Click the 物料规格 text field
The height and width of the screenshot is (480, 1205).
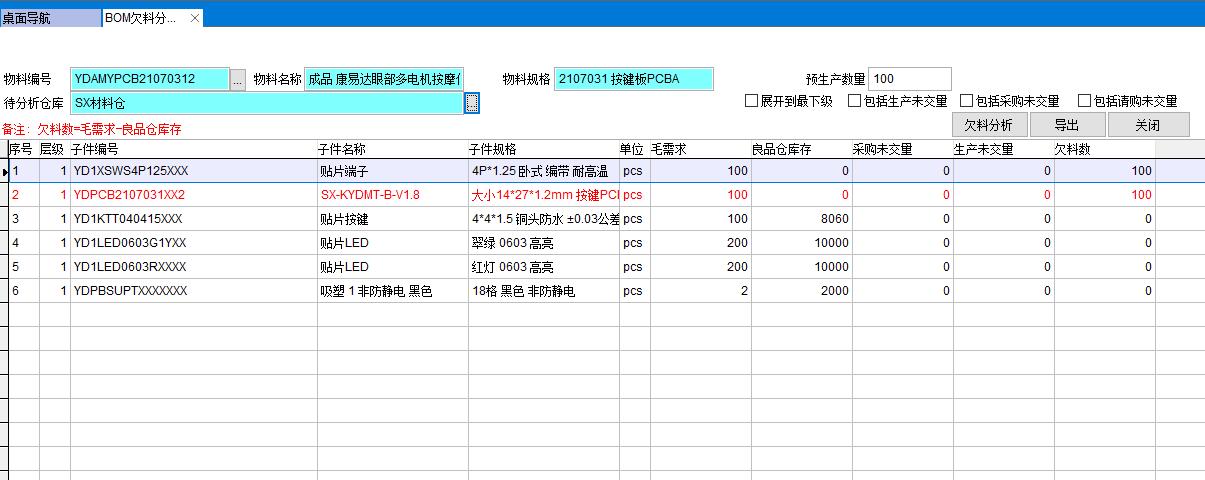coord(634,79)
